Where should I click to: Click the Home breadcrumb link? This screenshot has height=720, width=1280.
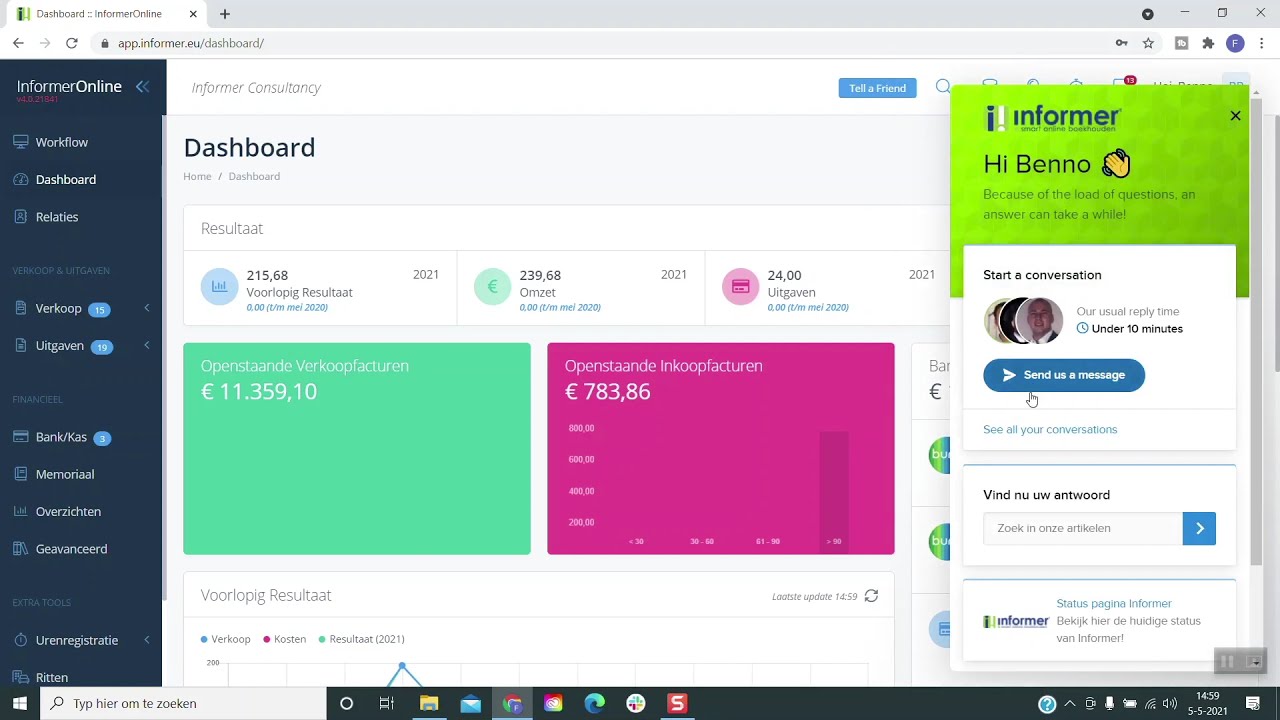pos(197,176)
